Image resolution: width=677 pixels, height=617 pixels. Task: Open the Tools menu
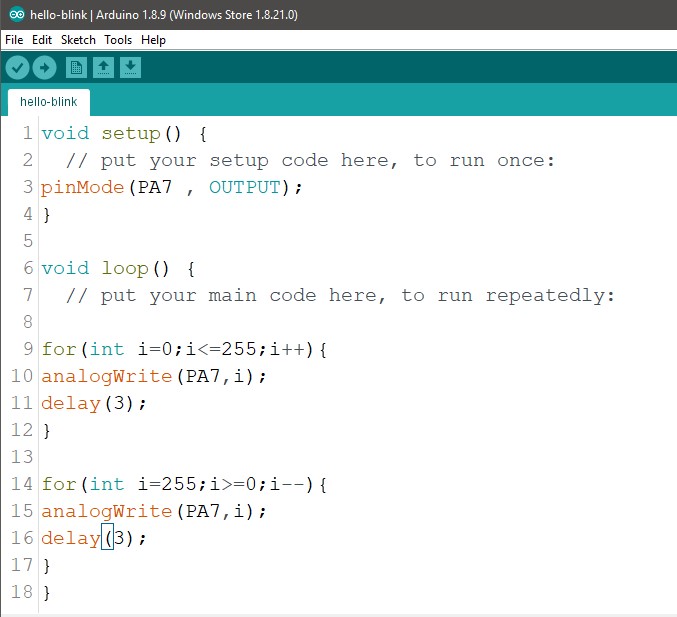[118, 40]
